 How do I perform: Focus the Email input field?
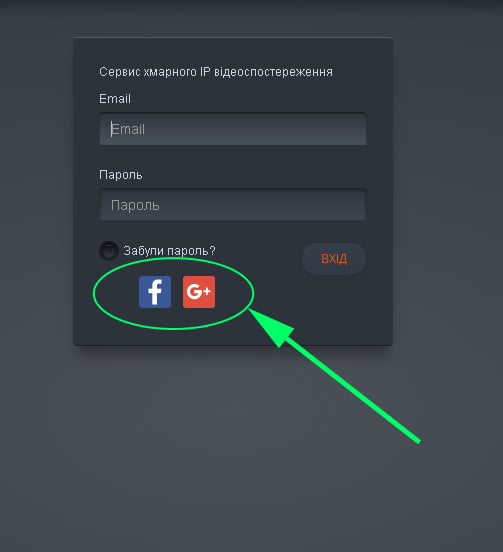click(233, 129)
